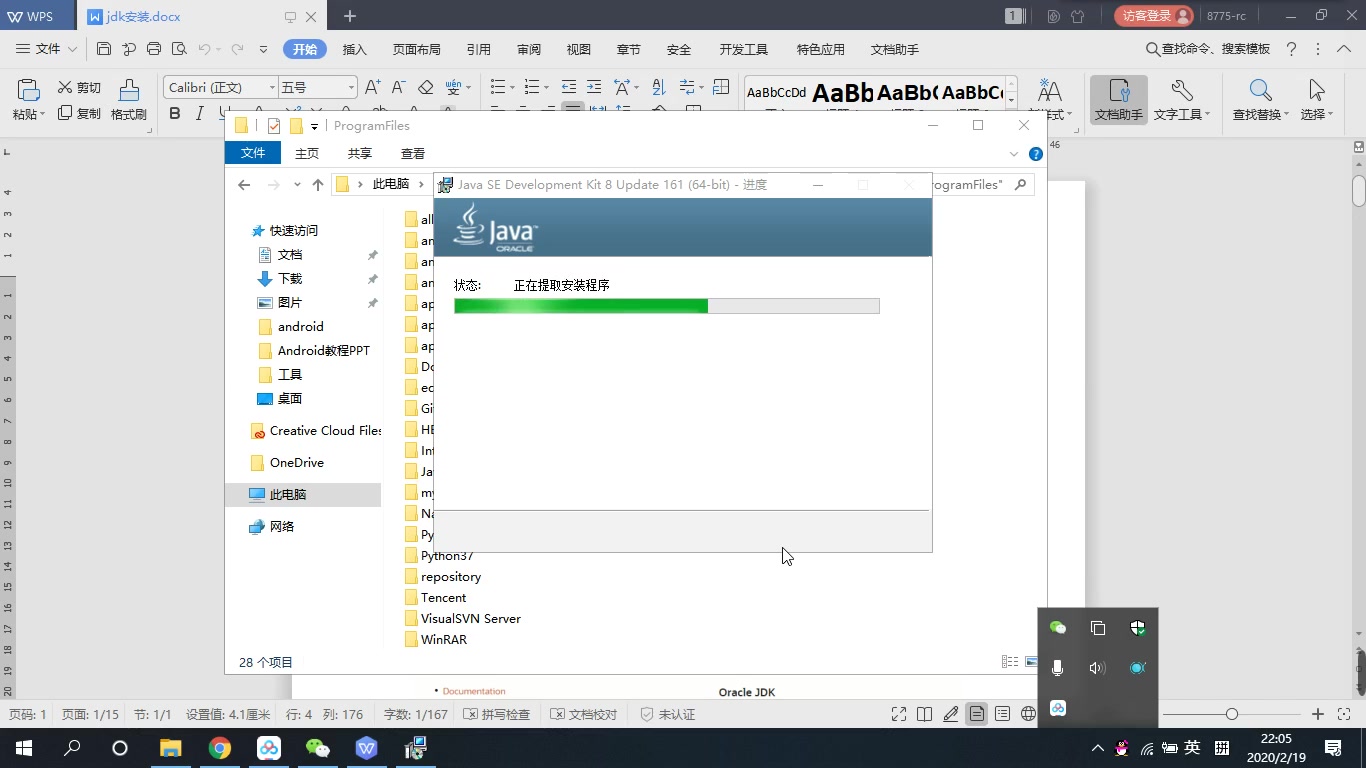Switch to full screen view icon in status bar

pos(899,714)
